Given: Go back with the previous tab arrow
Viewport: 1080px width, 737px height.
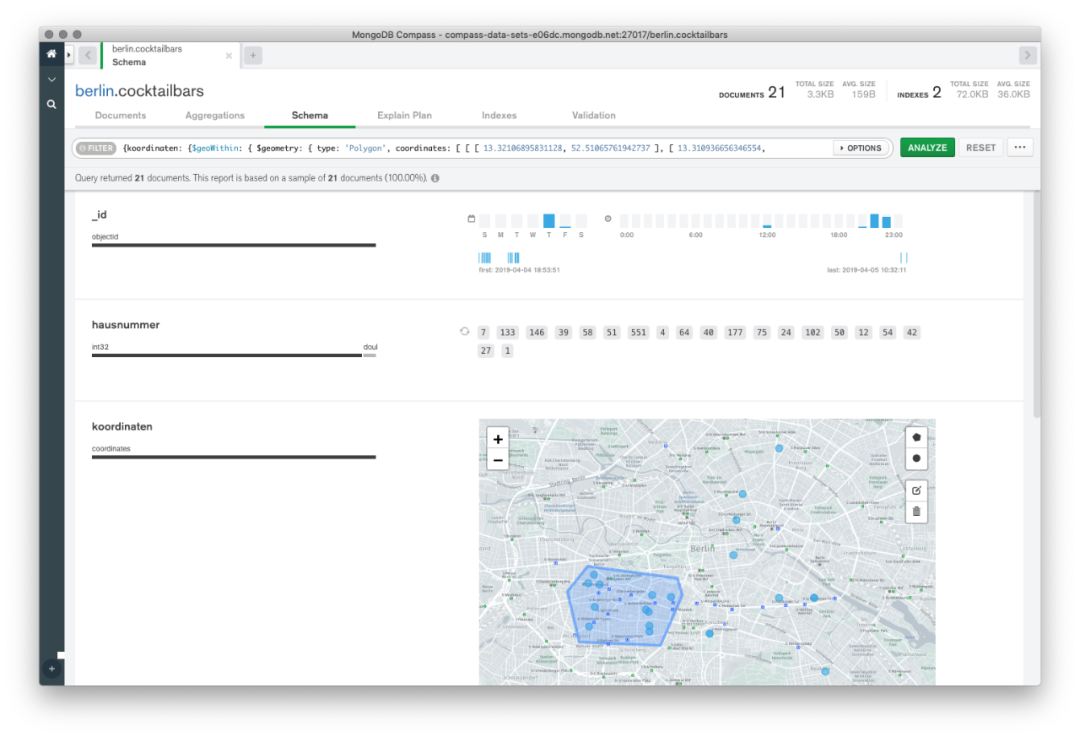Looking at the screenshot, I should click(87, 55).
